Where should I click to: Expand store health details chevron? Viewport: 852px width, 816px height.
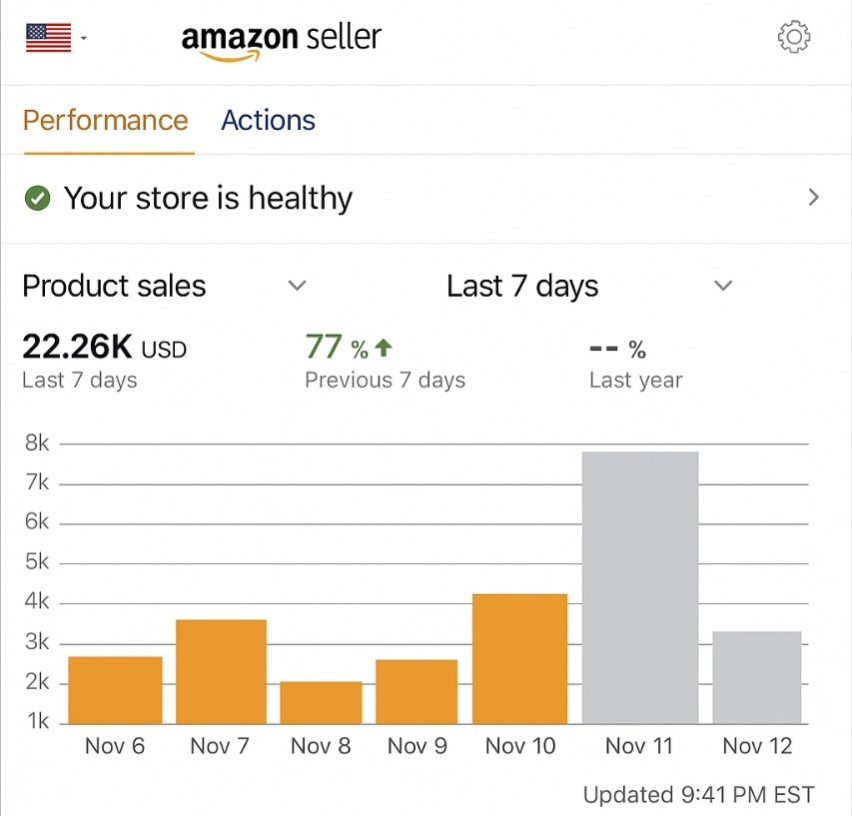pyautogui.click(x=813, y=198)
